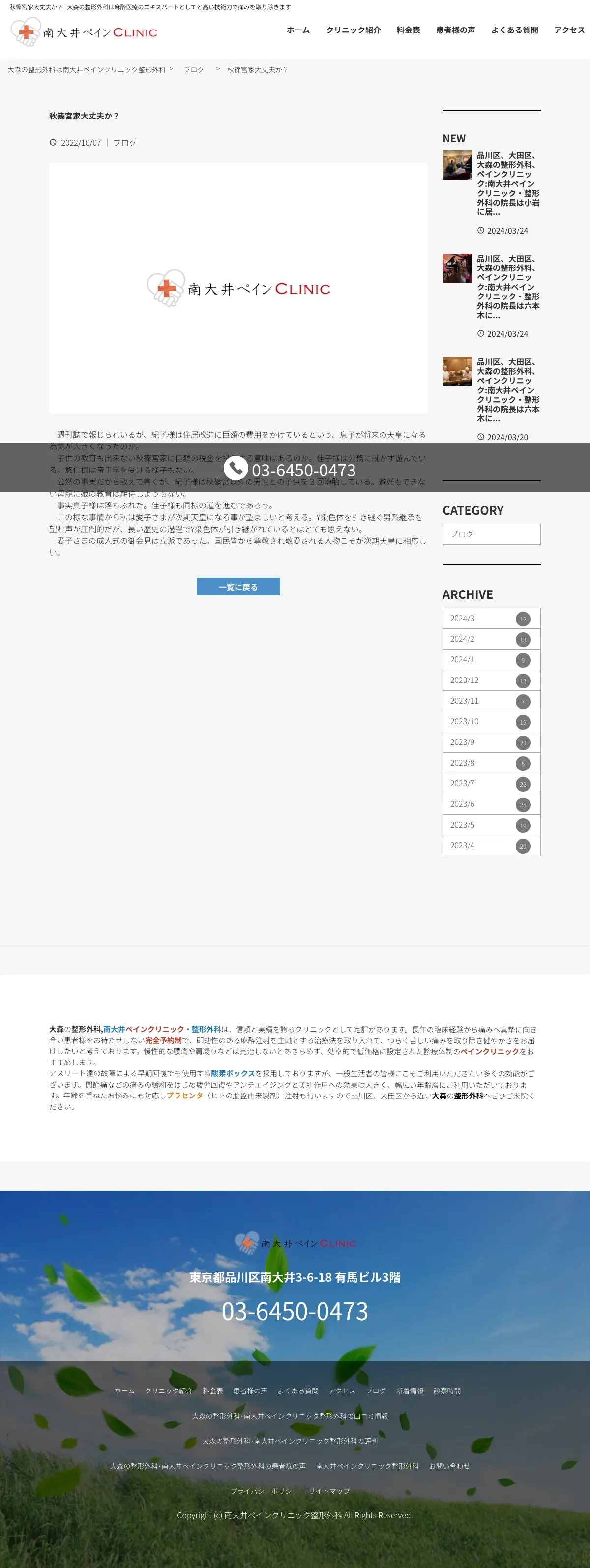The height and width of the screenshot is (1568, 590).
Task: Click the article title 秋篠宮家大丈夫か？
Action: tap(84, 116)
